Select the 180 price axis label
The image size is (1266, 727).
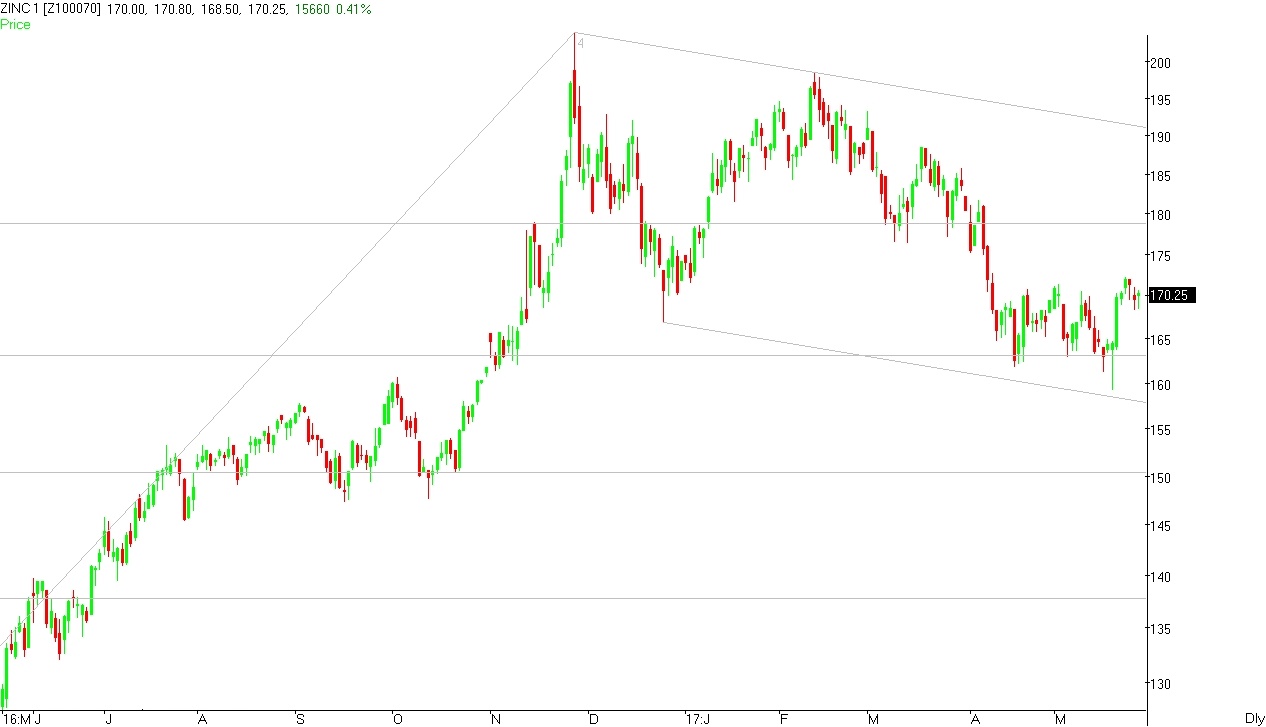[x=1160, y=216]
